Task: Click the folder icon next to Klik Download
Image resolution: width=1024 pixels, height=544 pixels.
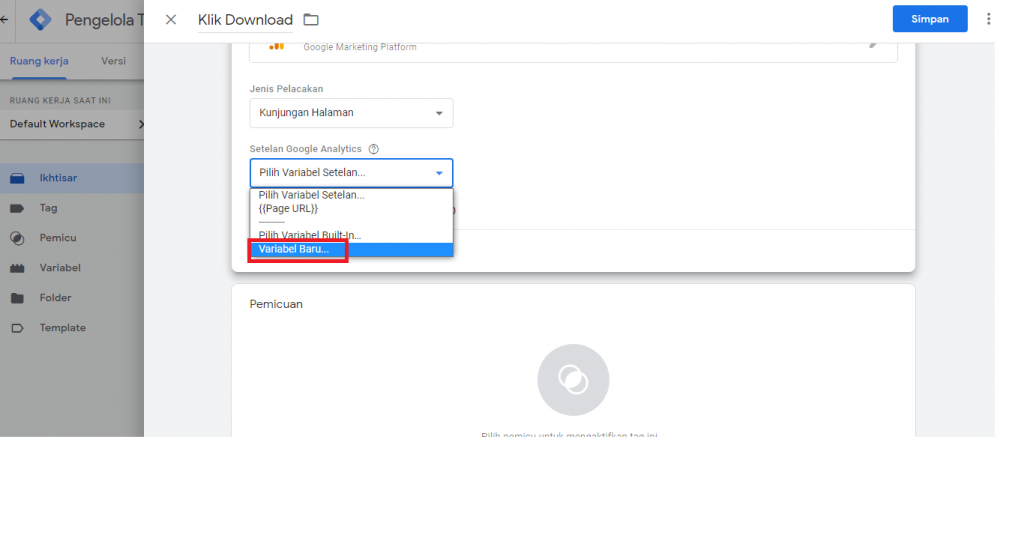Action: pyautogui.click(x=311, y=20)
